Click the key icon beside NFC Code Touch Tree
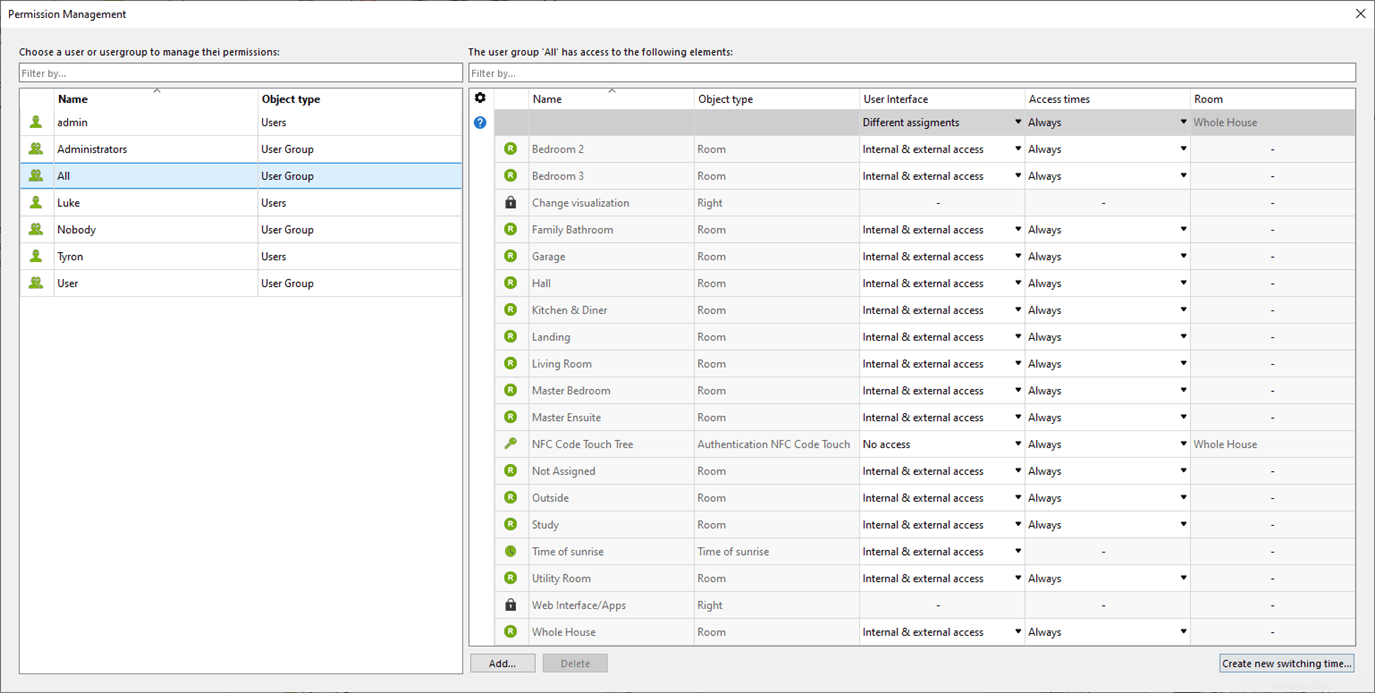The image size is (1375, 693). coord(511,444)
